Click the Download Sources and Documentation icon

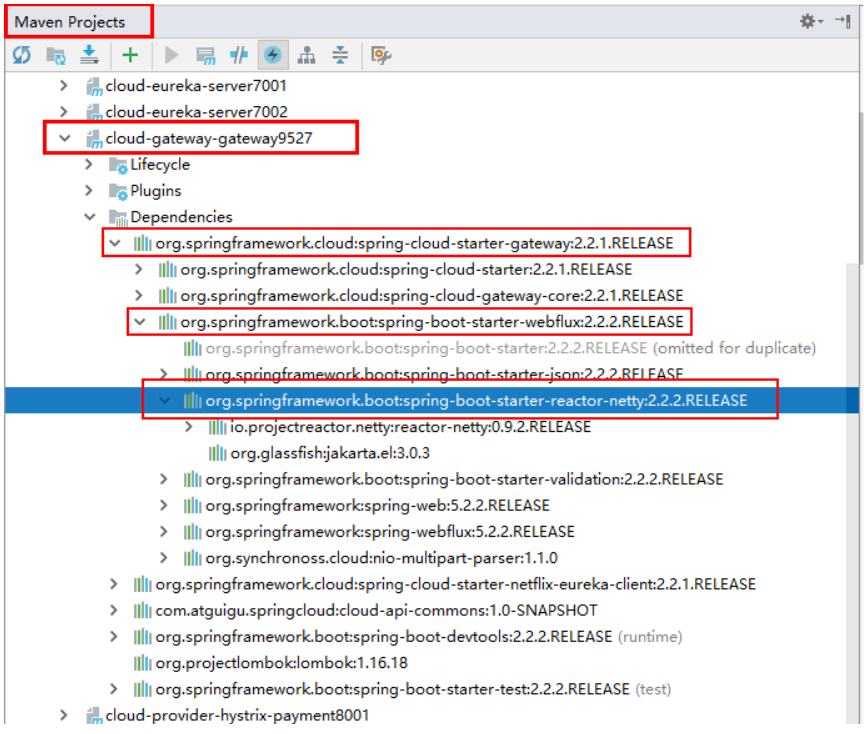tap(89, 55)
